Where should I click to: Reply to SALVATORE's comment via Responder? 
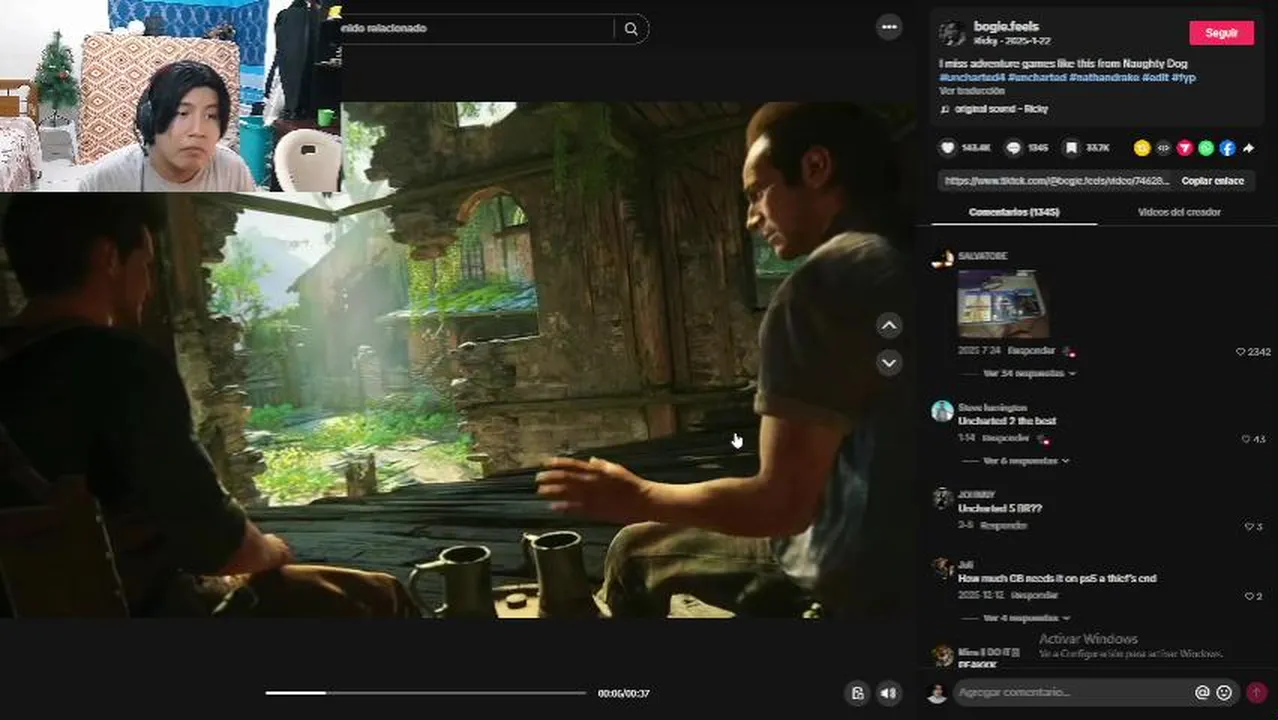click(x=1031, y=352)
